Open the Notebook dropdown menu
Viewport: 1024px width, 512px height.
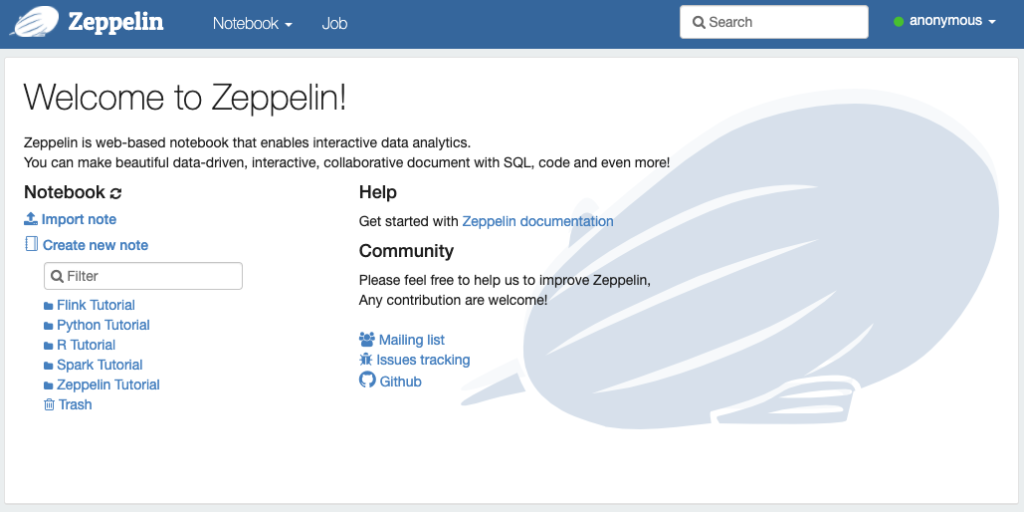[253, 24]
